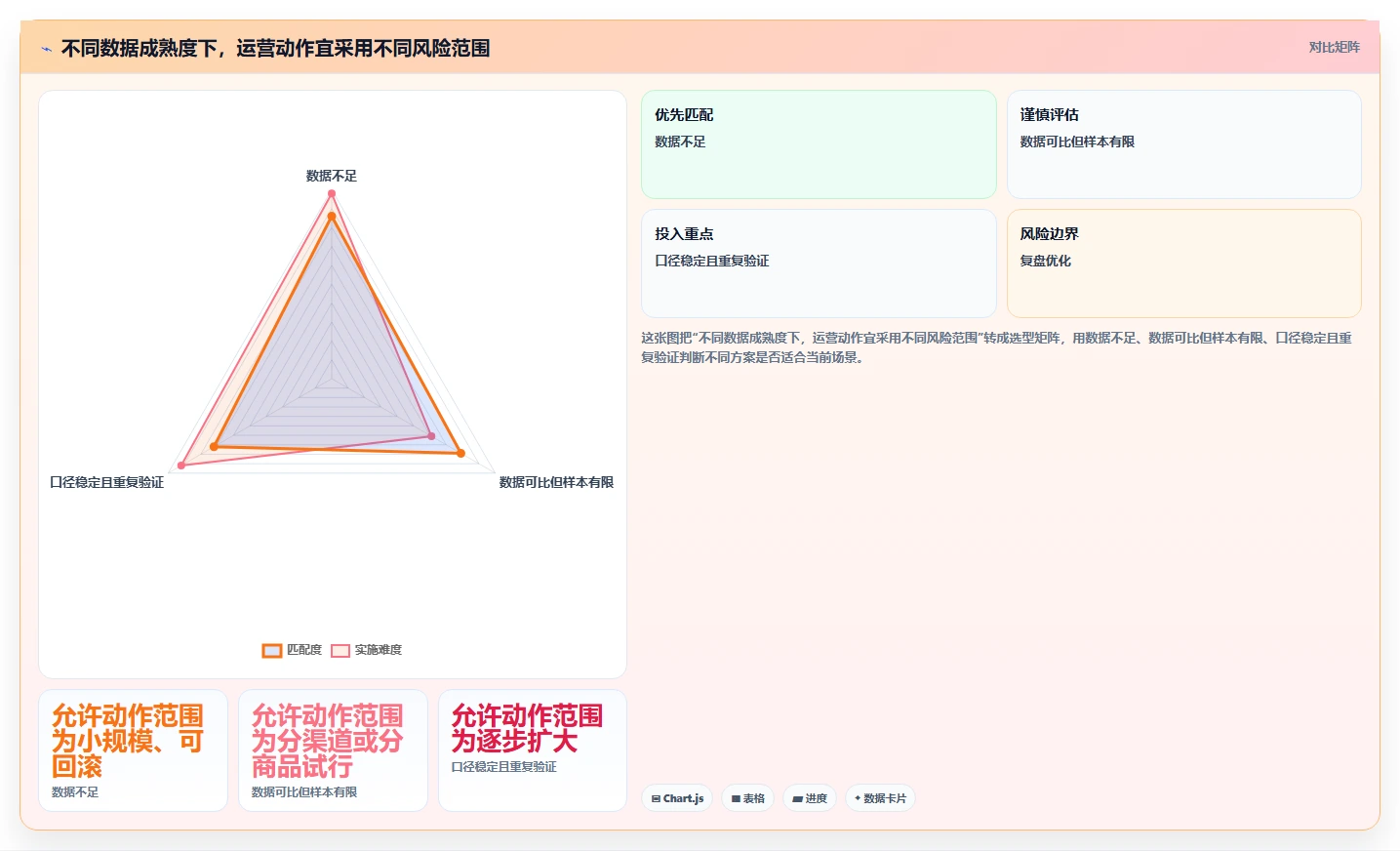This screenshot has width=1400, height=851.
Task: Click the orange data point at the radar top
Action: 332,217
